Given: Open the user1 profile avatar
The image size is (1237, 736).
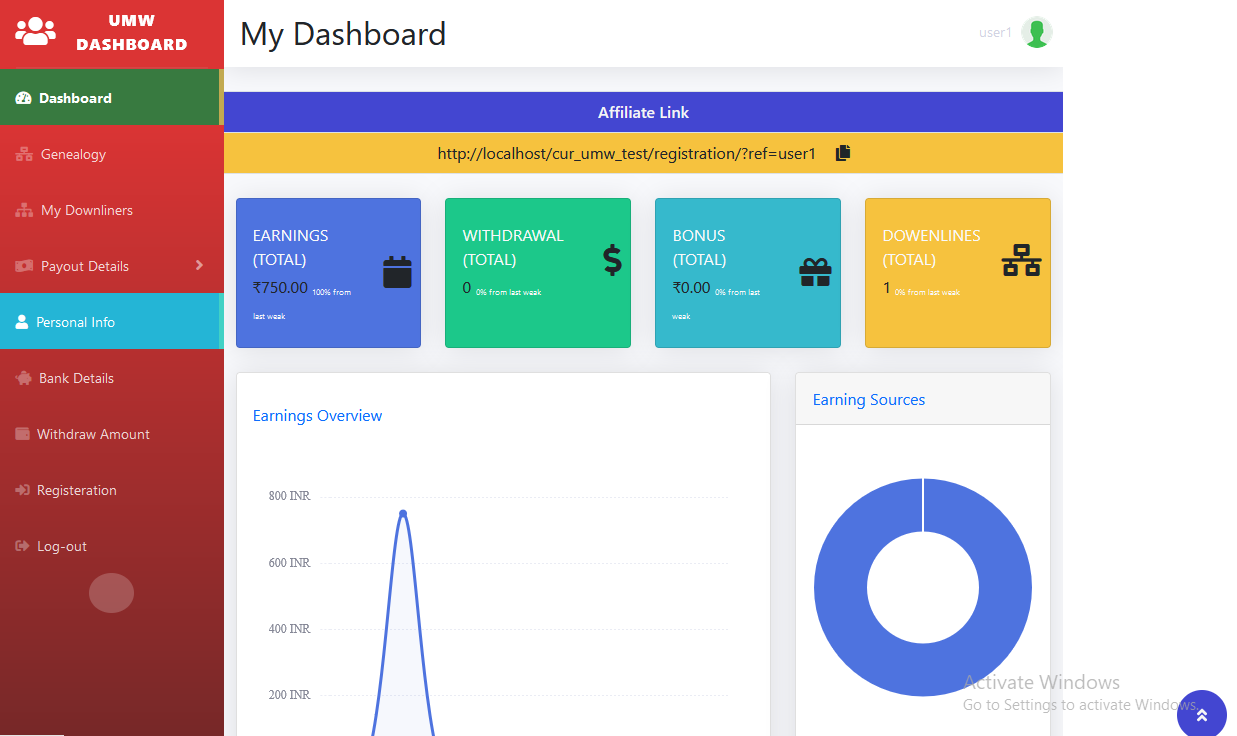Looking at the screenshot, I should point(1037,32).
